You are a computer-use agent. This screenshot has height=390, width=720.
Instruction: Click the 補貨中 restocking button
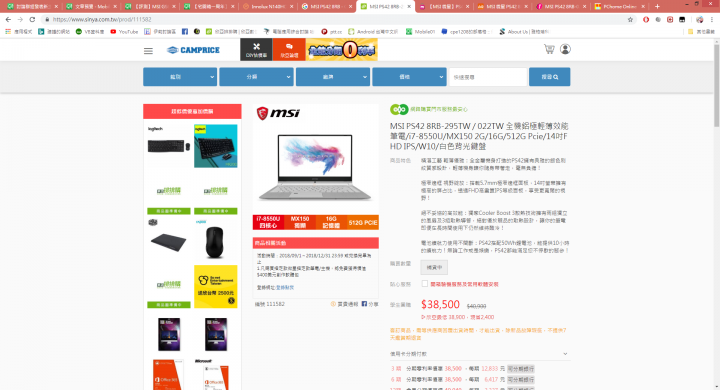[434, 267]
